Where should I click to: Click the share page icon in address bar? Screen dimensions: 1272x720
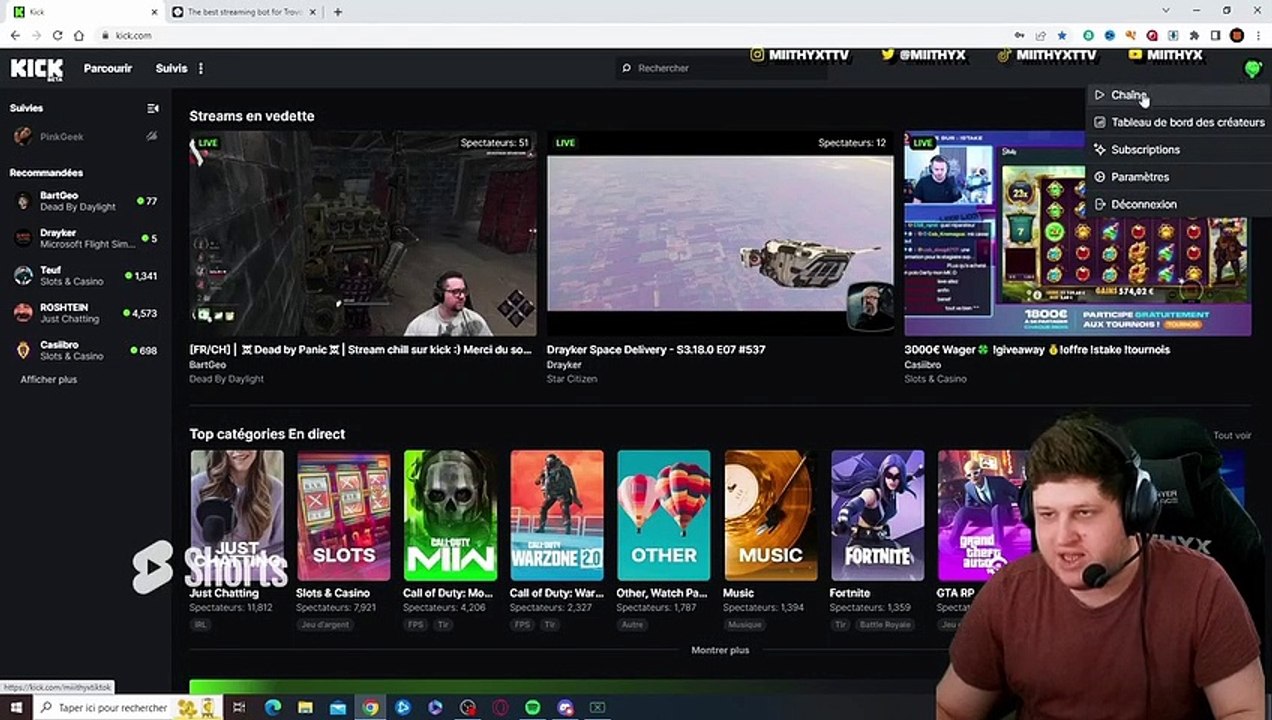click(x=1040, y=35)
